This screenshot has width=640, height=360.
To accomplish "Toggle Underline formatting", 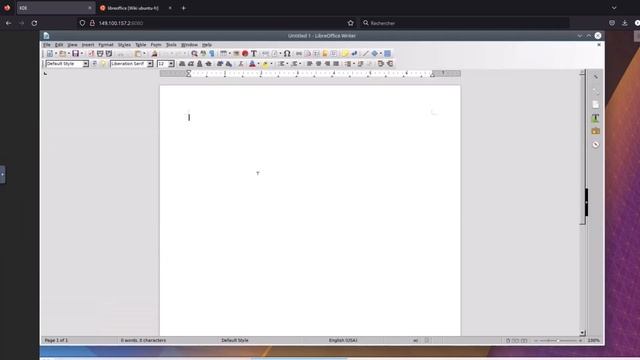I will [x=200, y=64].
